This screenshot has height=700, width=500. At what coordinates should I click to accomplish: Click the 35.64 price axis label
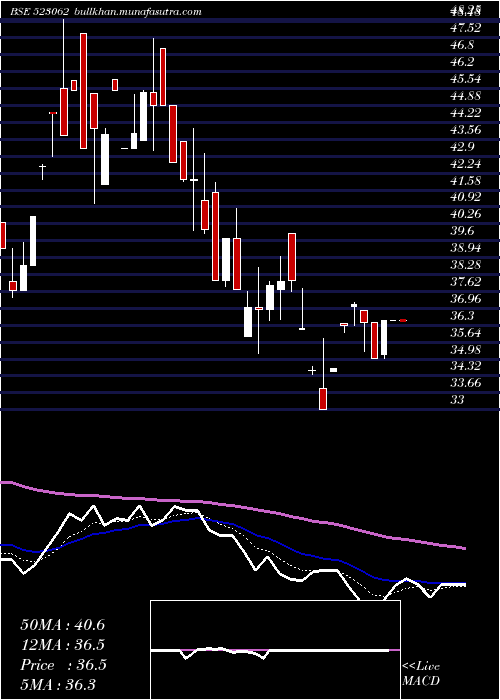[x=466, y=333]
